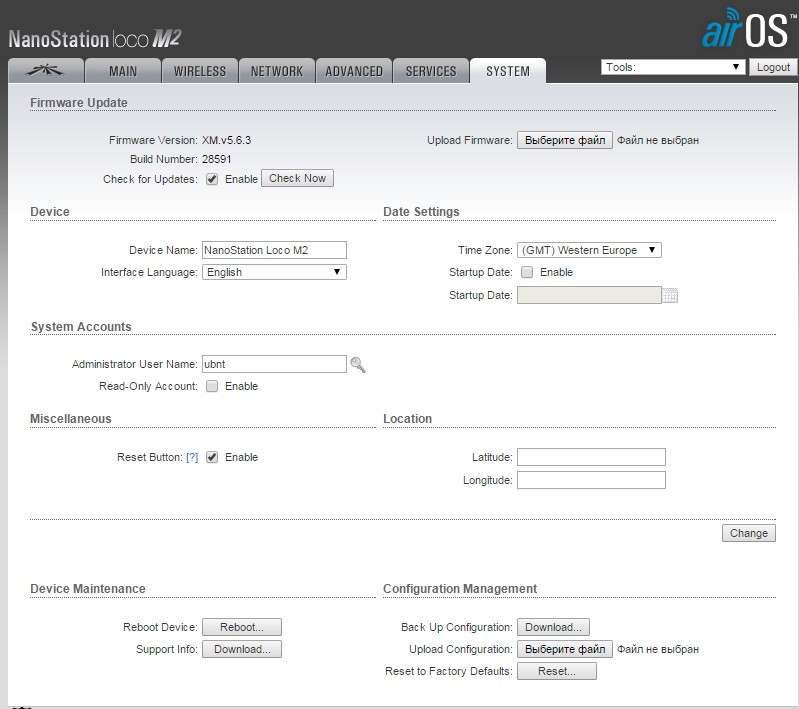Click the Location section heading
Screen dimensions: 799x709
(407, 419)
